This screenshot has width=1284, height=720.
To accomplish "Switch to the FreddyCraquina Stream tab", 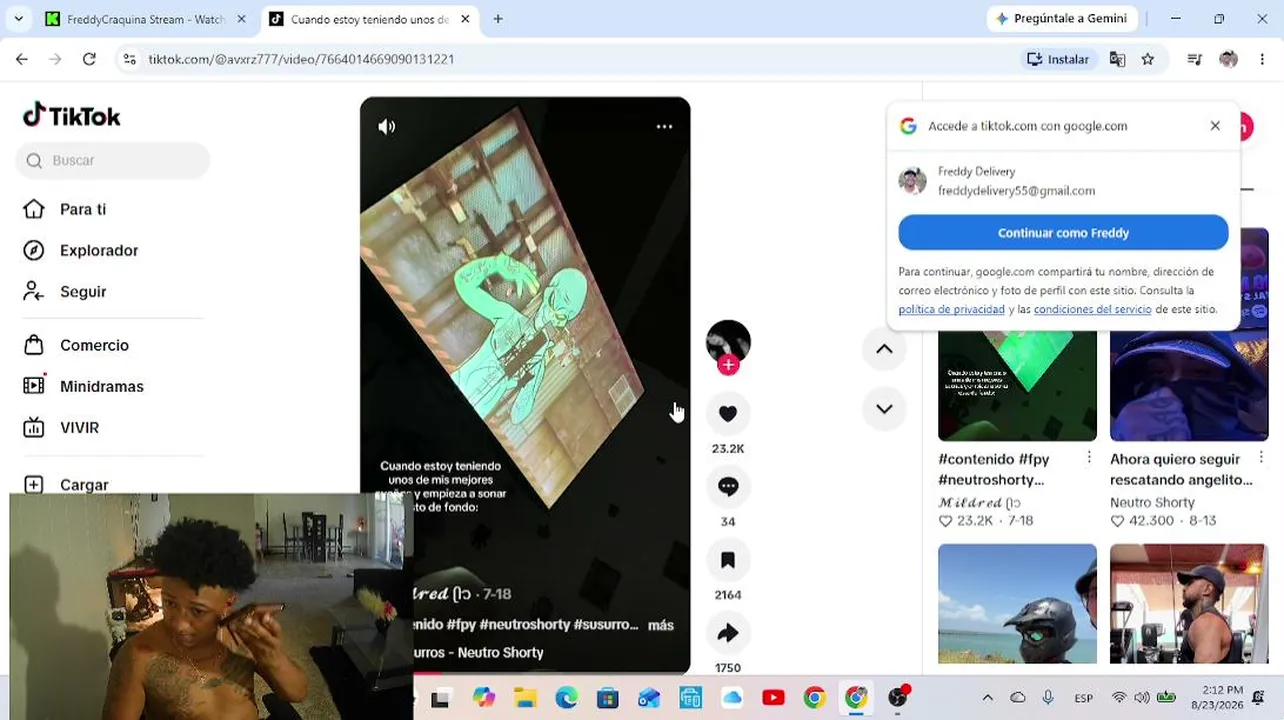I will 145,19.
